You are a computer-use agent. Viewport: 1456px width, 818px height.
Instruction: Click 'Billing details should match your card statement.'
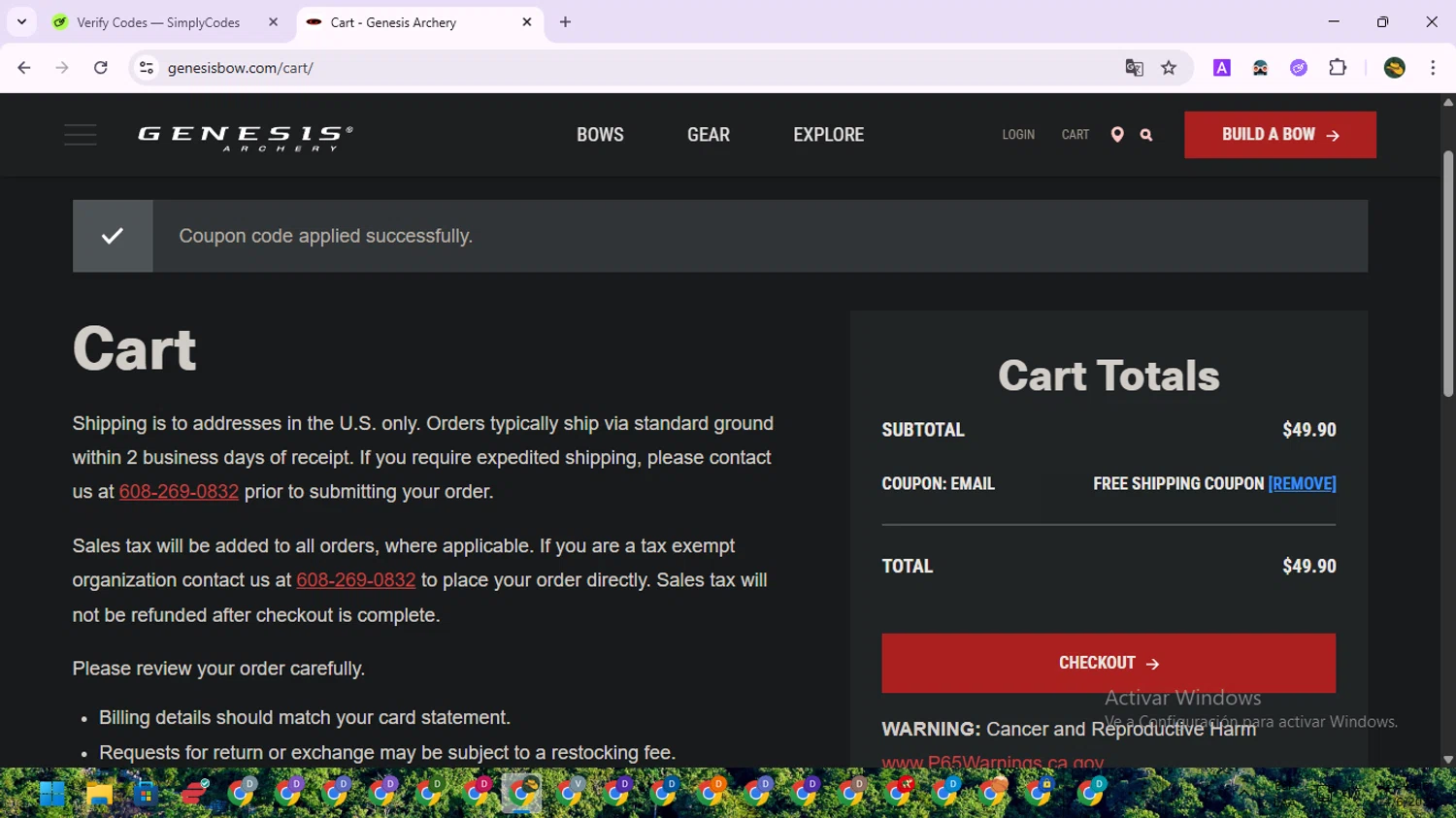tap(305, 717)
